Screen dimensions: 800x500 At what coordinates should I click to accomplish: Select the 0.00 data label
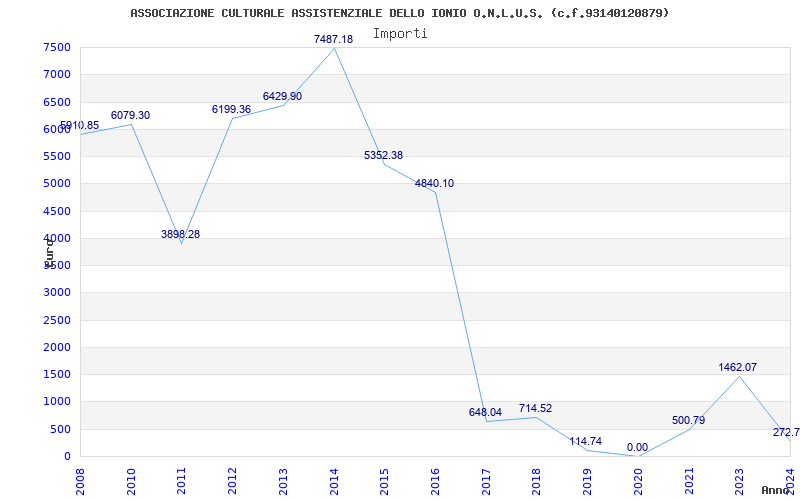637,447
